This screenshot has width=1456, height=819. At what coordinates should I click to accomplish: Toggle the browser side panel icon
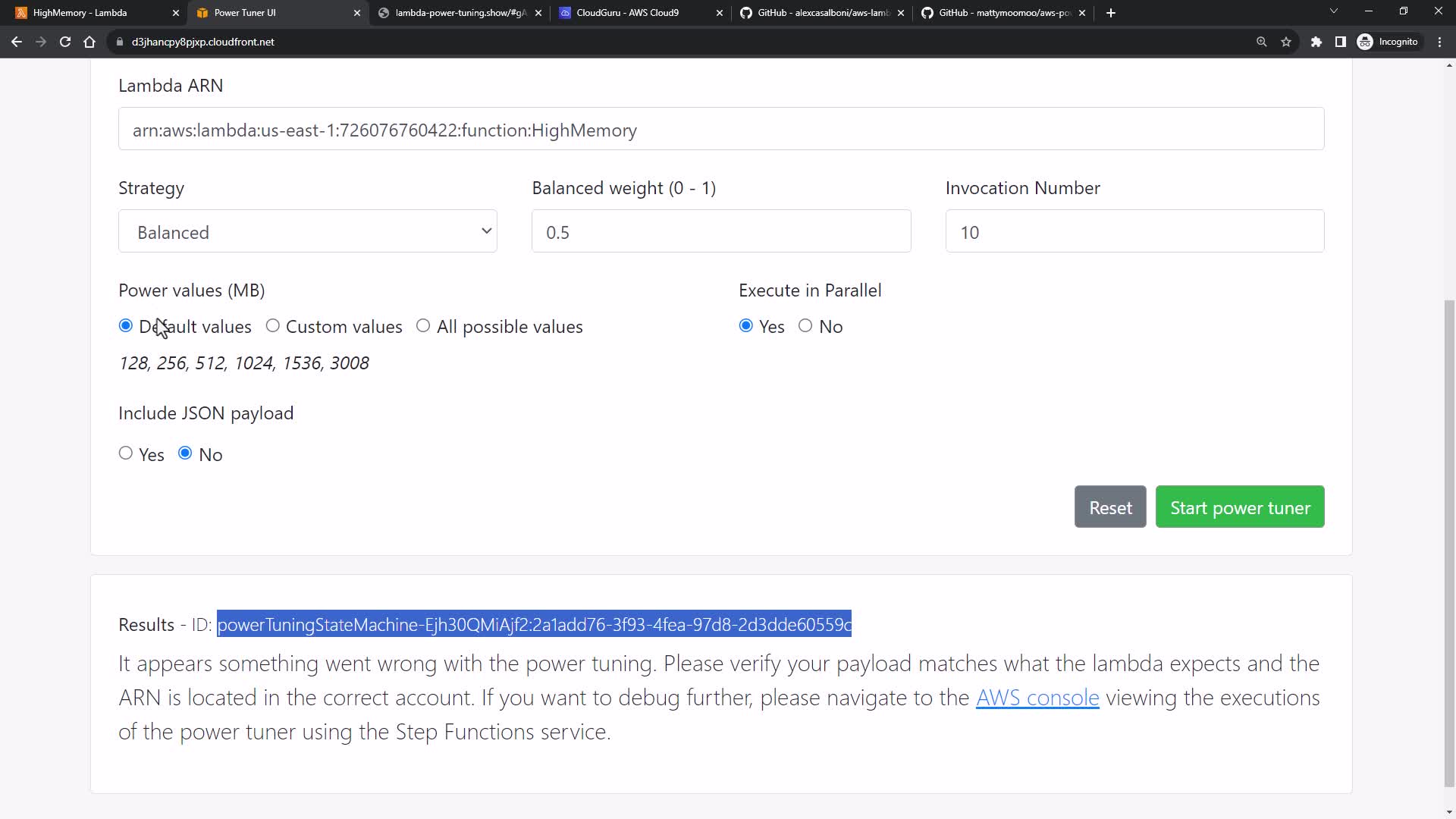pyautogui.click(x=1341, y=42)
